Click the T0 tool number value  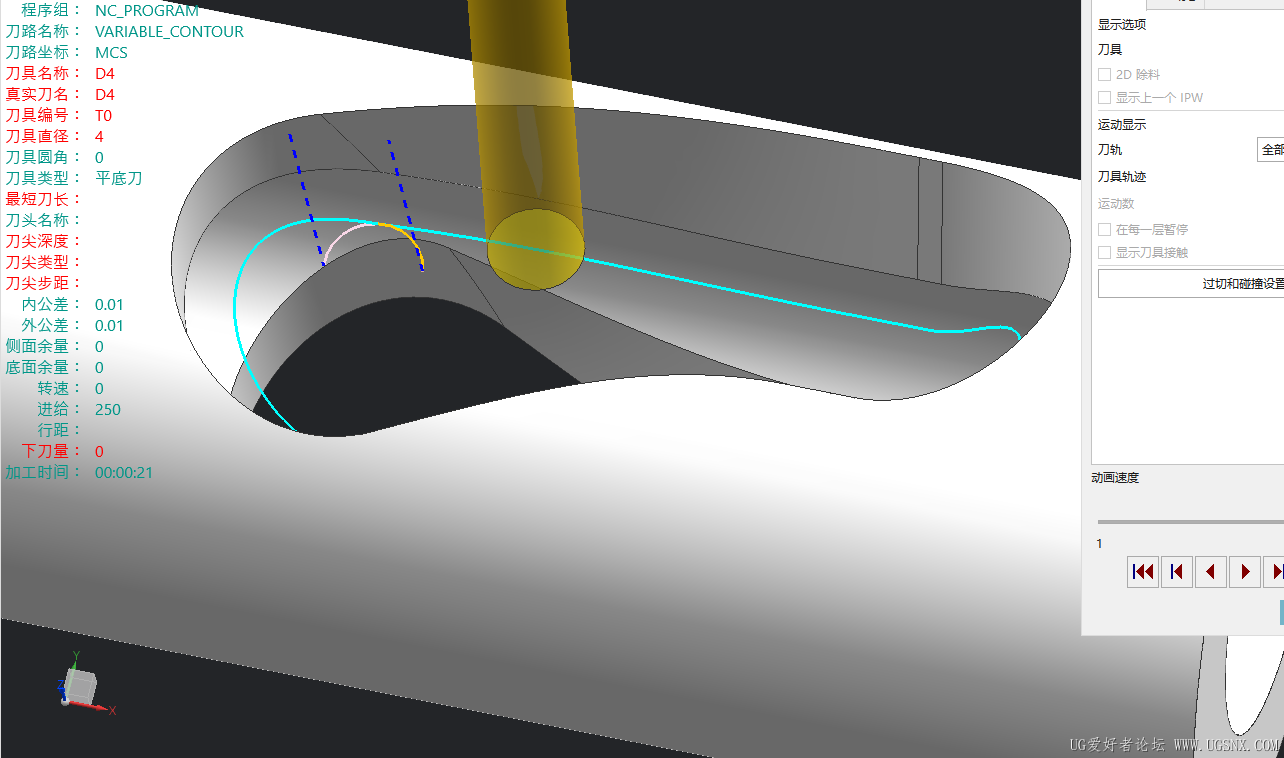pyautogui.click(x=104, y=115)
